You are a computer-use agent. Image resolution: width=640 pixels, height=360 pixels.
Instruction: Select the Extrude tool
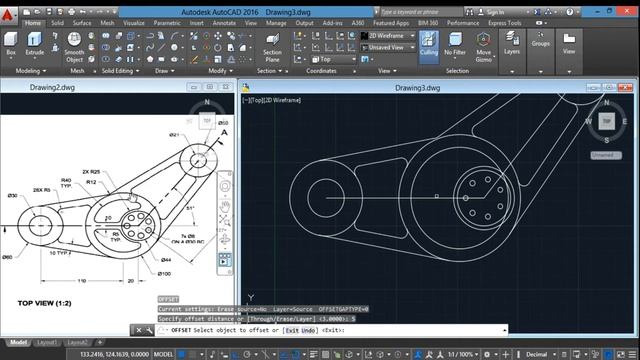(35, 44)
